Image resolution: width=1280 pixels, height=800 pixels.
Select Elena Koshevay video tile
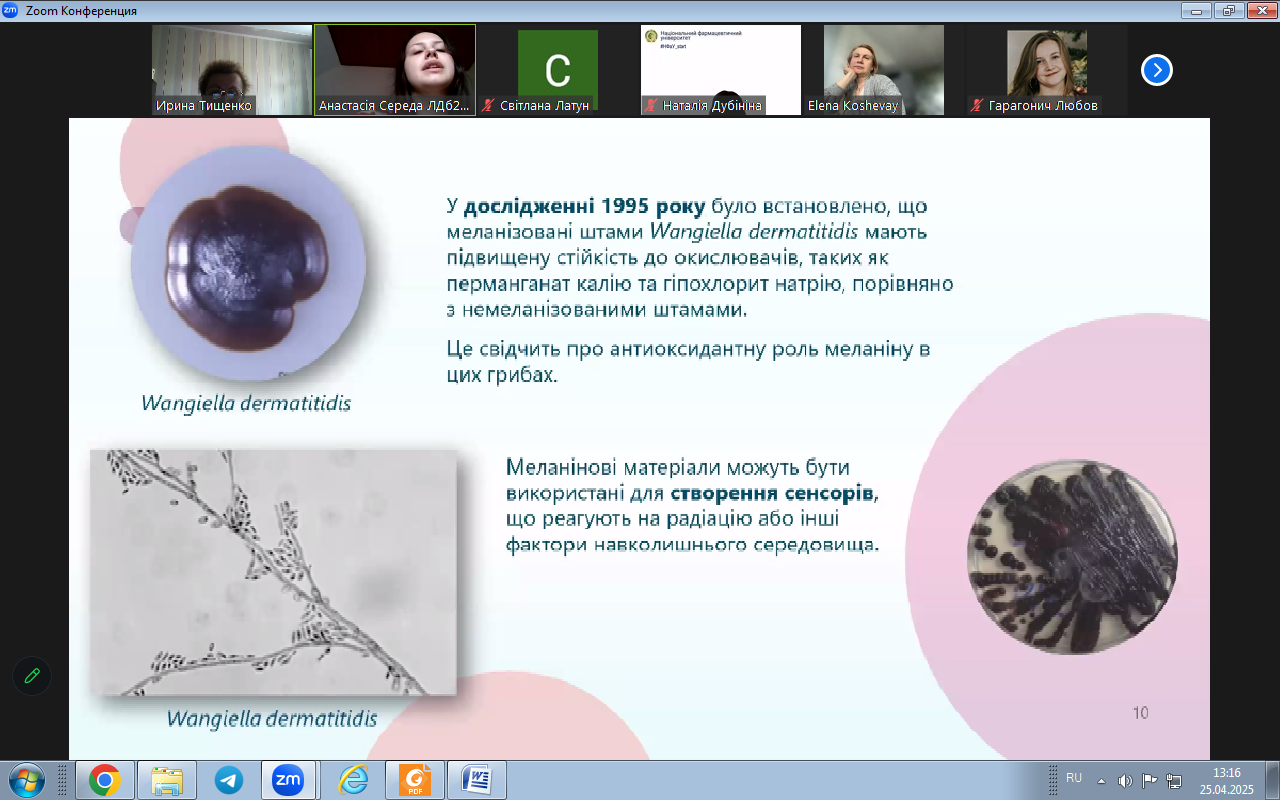click(884, 70)
